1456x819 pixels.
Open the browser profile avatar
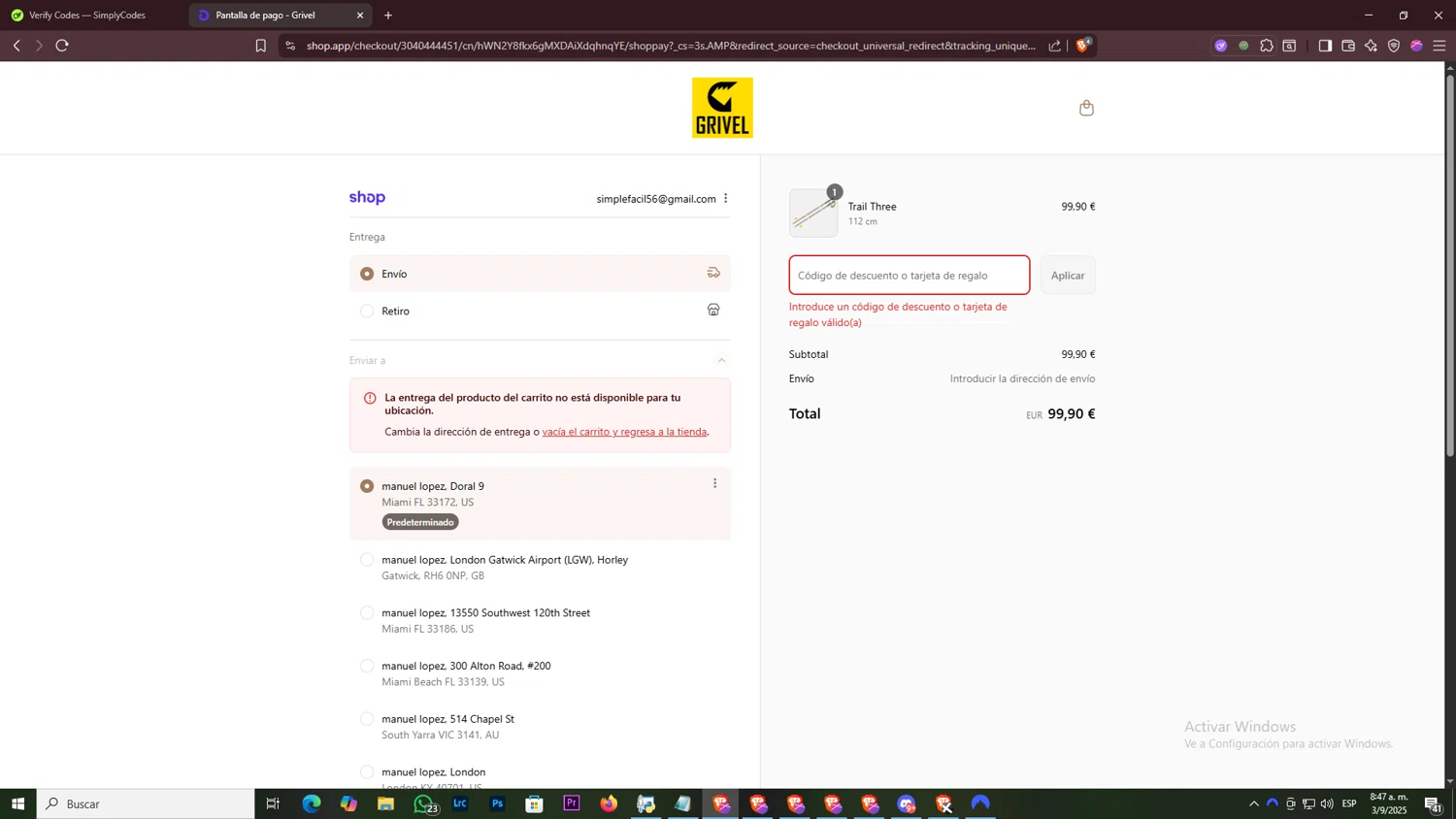[1416, 46]
